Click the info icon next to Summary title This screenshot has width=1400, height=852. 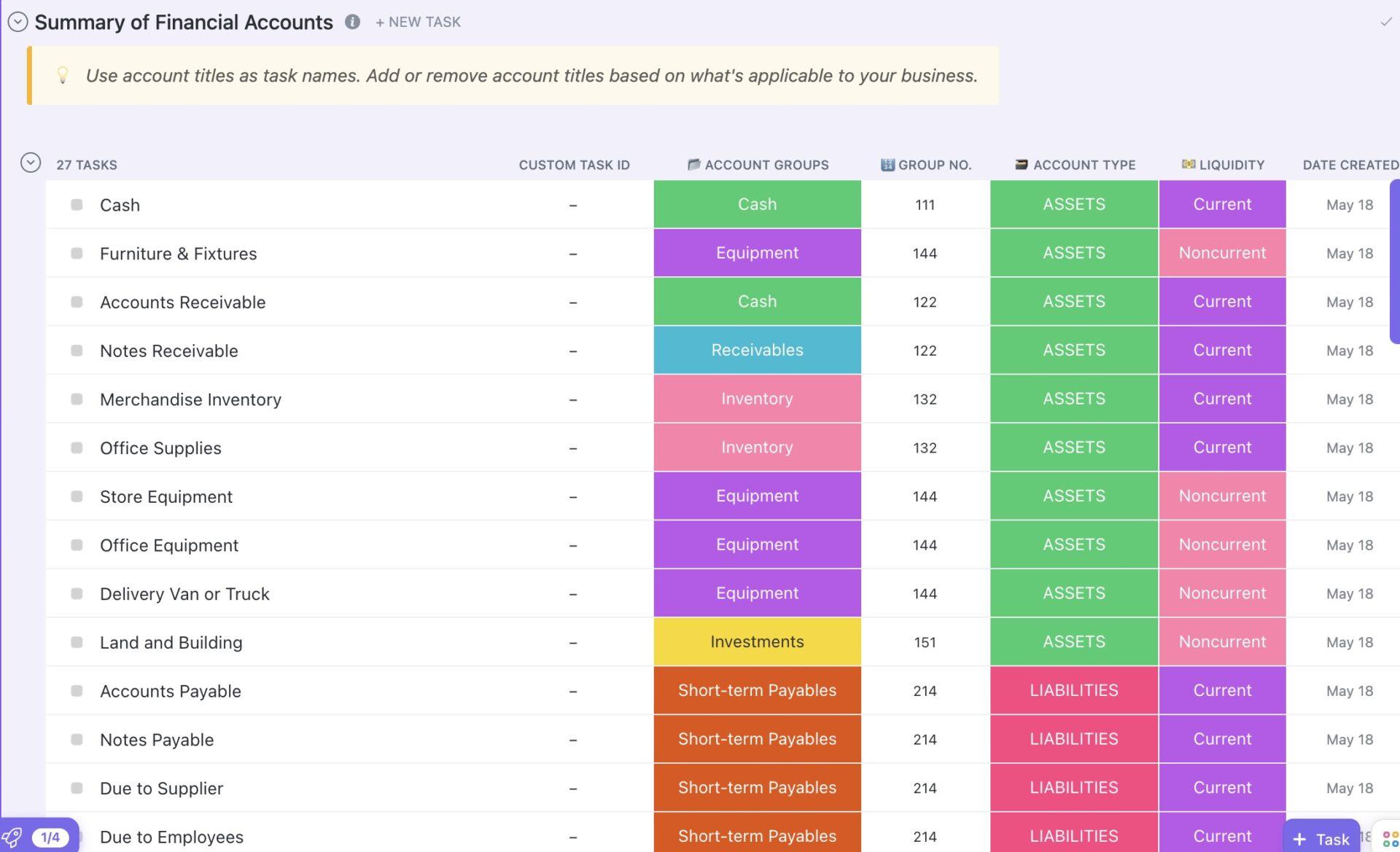352,20
